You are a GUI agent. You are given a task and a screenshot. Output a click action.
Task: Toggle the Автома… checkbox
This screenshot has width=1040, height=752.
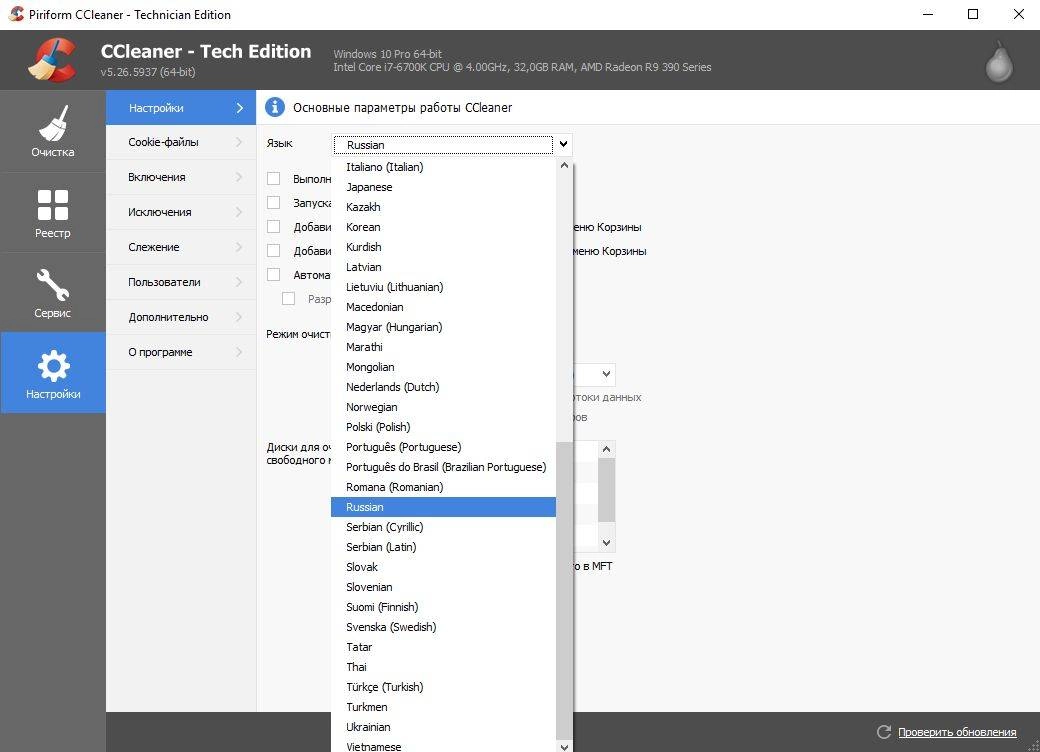click(273, 274)
